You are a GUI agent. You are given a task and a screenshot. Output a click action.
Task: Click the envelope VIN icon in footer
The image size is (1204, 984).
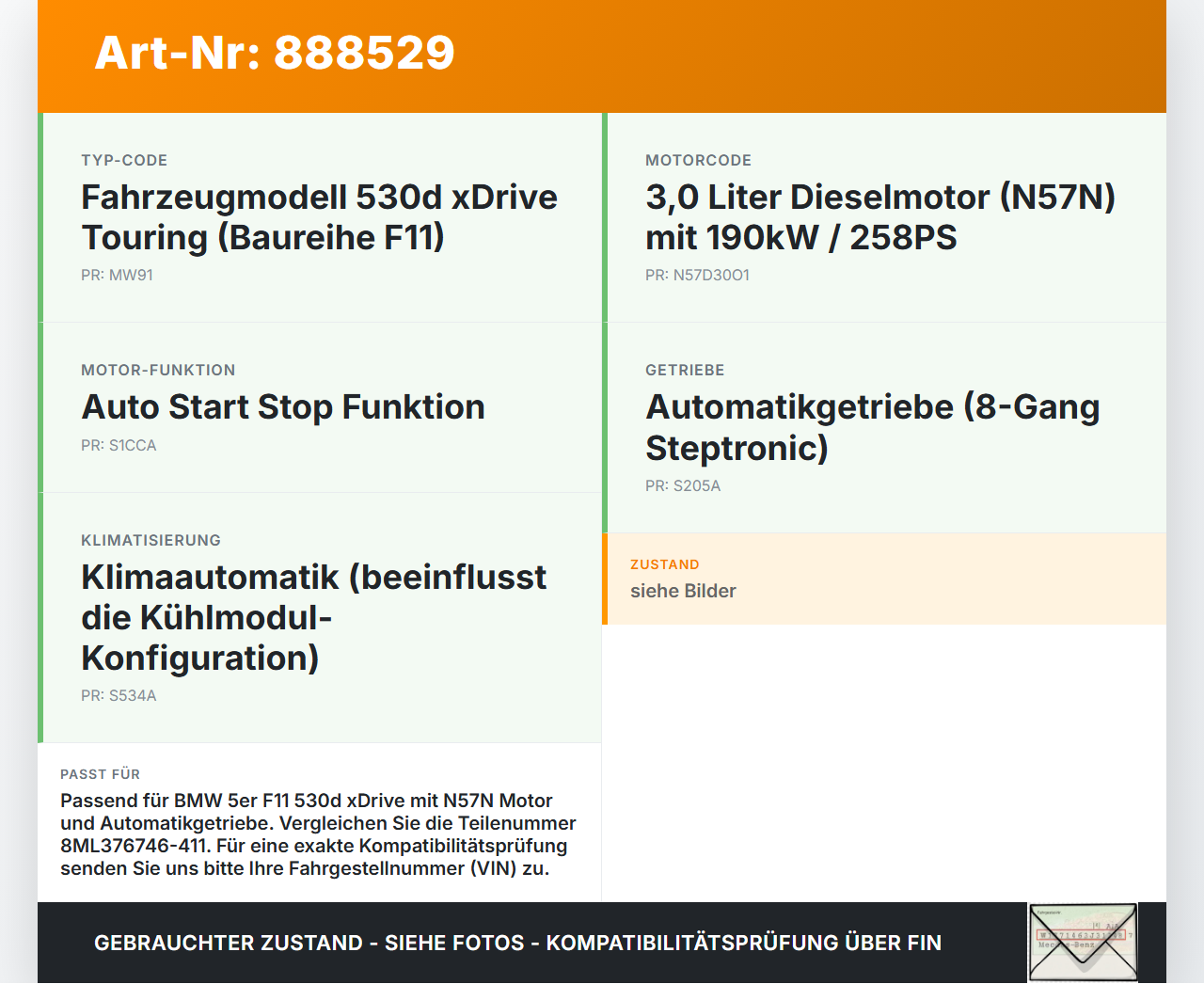tap(1083, 943)
